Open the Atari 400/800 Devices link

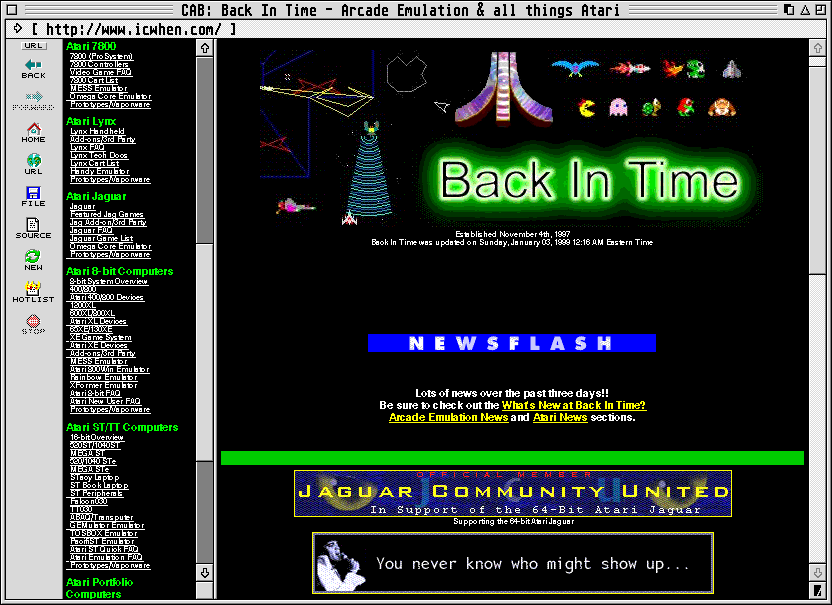click(107, 297)
